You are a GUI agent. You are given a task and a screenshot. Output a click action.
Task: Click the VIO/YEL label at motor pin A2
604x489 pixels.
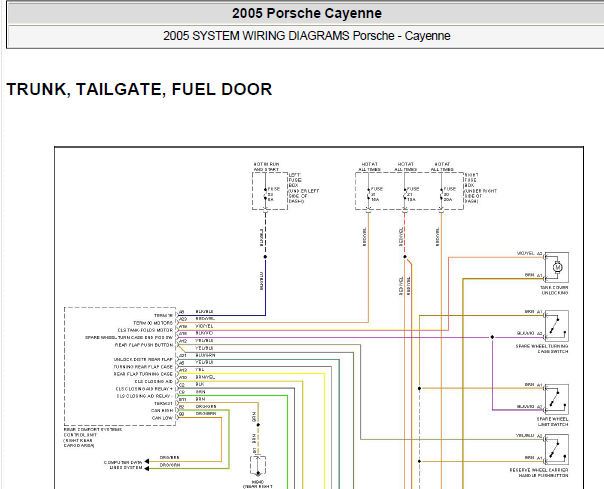click(x=525, y=253)
